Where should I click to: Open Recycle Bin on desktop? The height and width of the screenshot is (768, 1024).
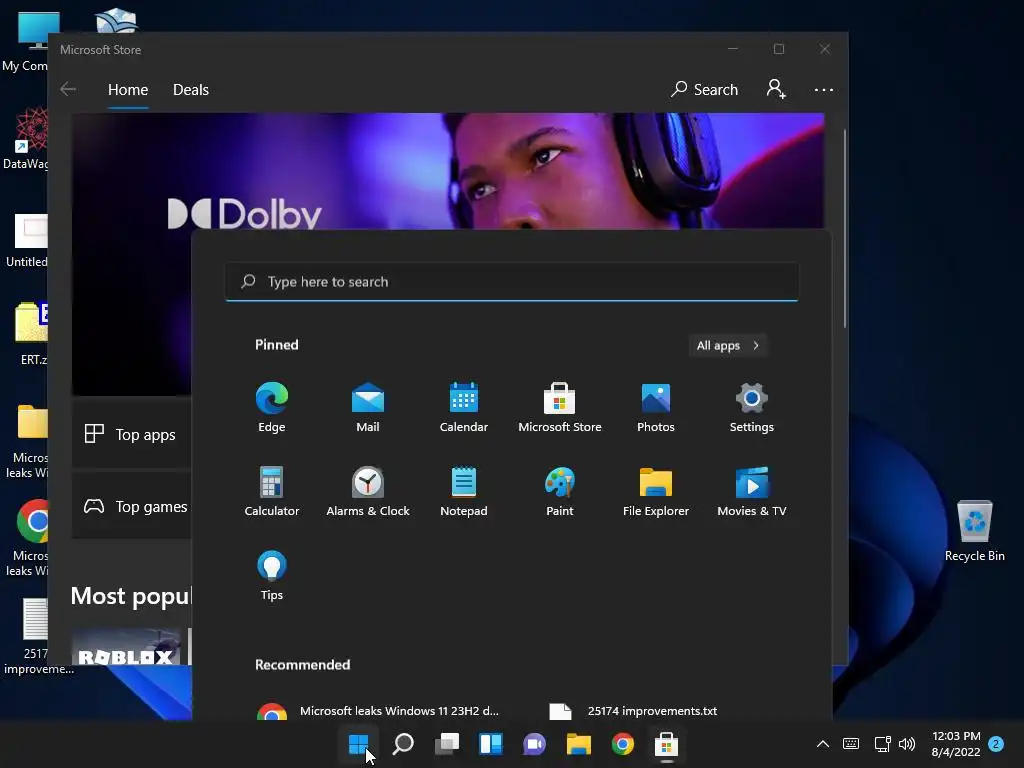974,530
